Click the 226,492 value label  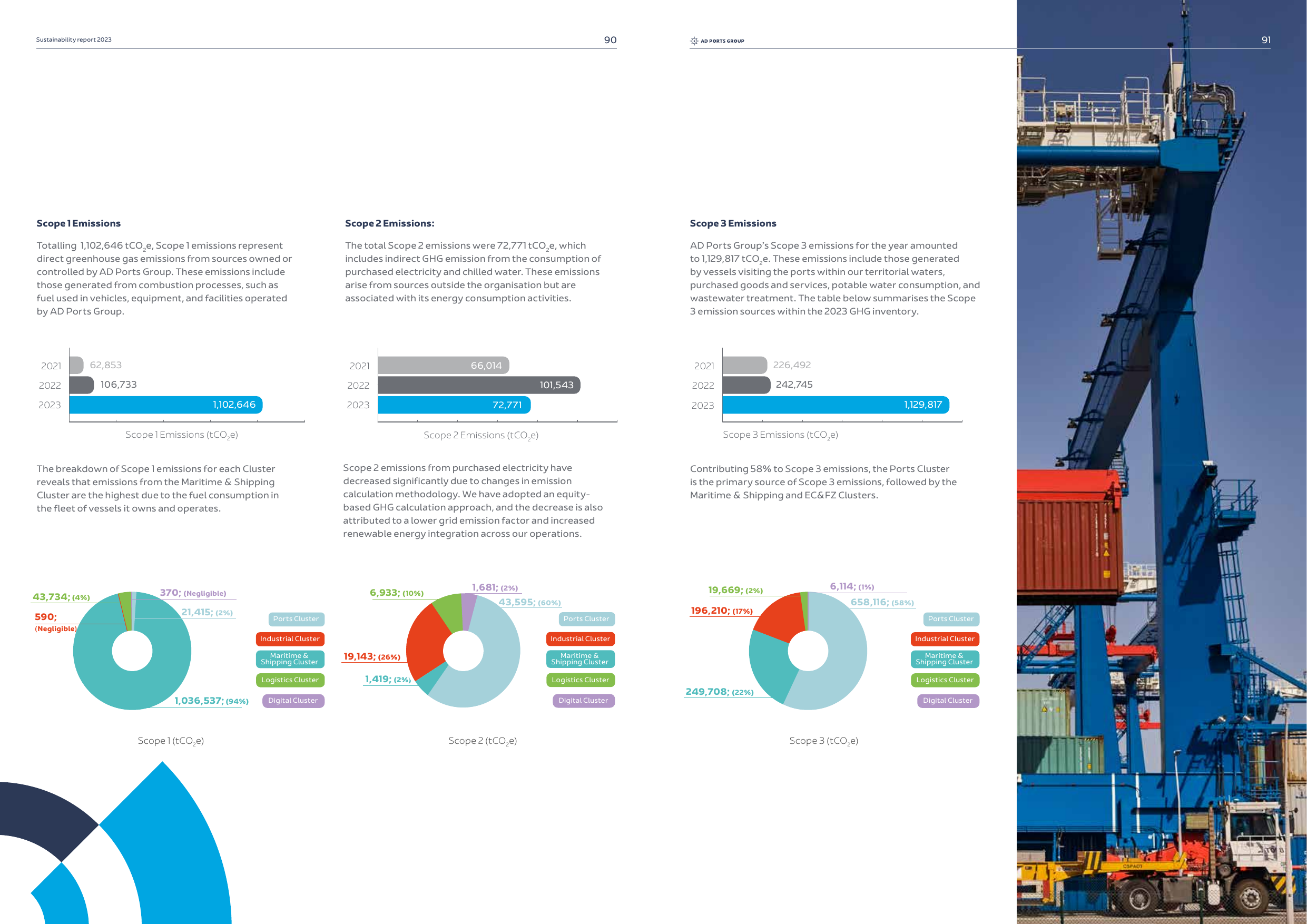(x=792, y=365)
